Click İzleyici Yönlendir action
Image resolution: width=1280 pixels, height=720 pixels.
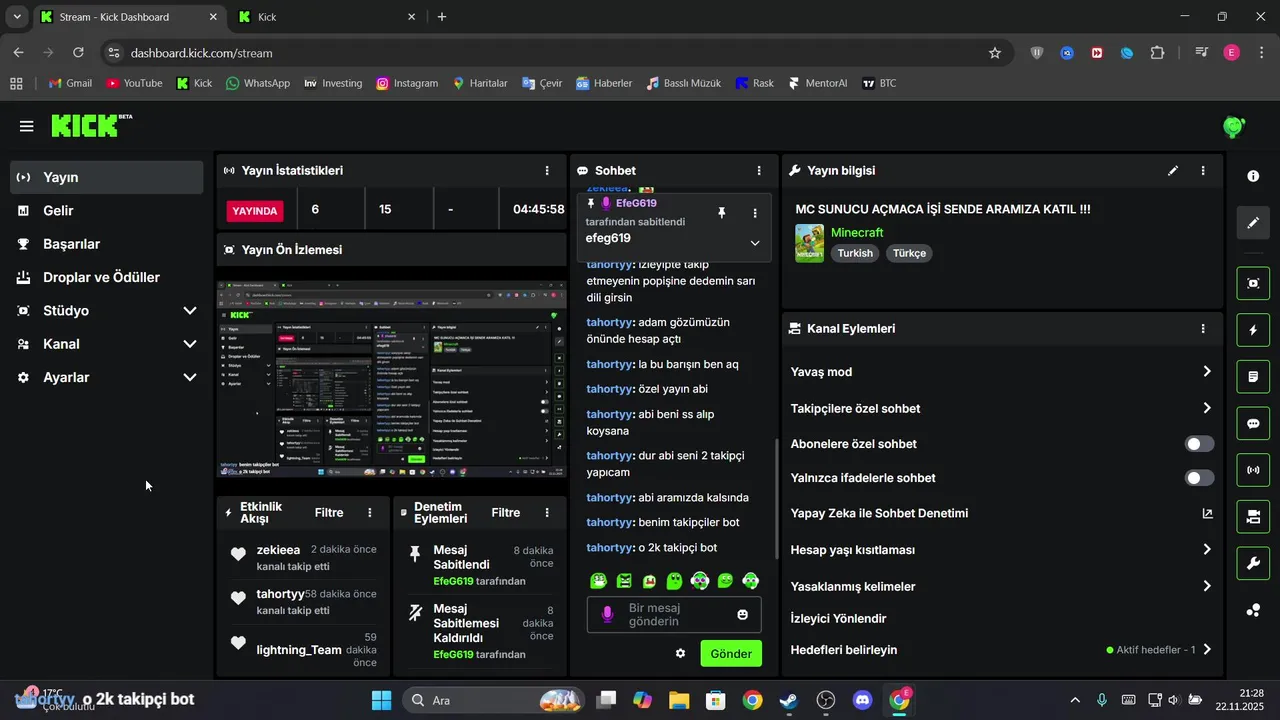(838, 618)
